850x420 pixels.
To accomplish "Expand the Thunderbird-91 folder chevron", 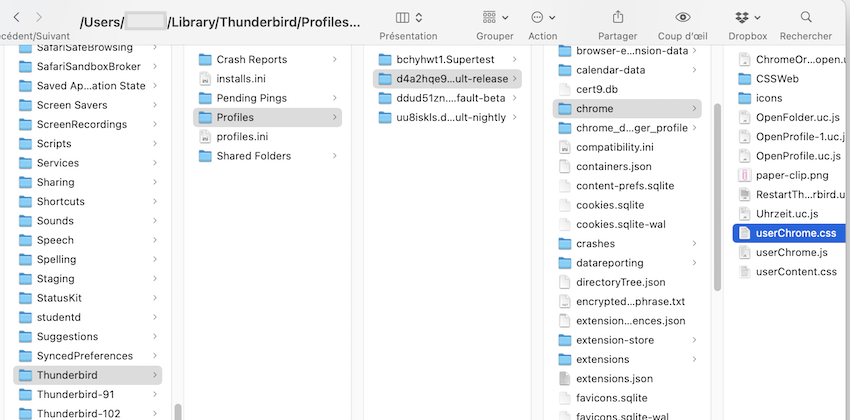I will (154, 394).
